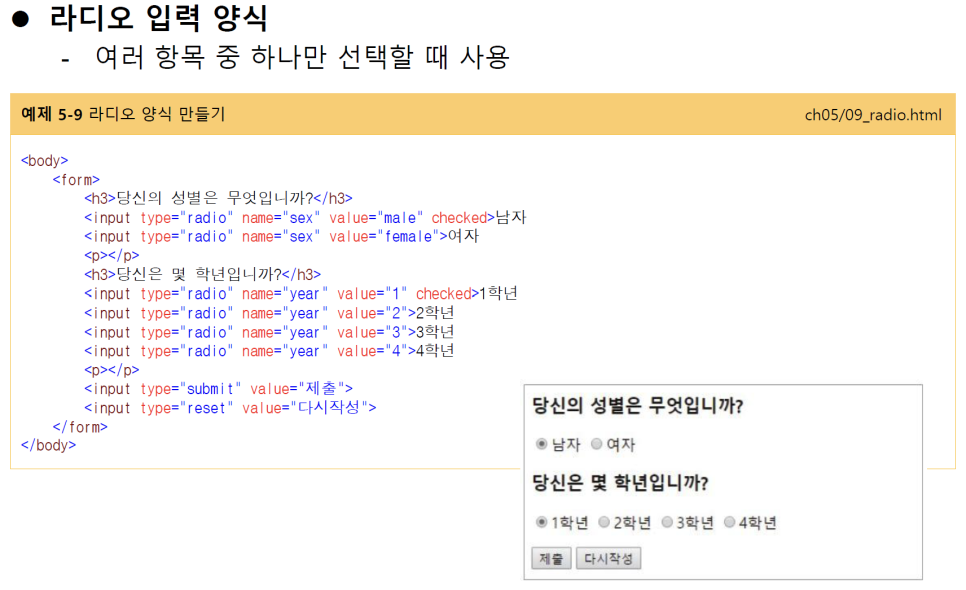Viewport: 966px width, 590px height.
Task: Choose the 2학년 radio option
Action: 604,522
